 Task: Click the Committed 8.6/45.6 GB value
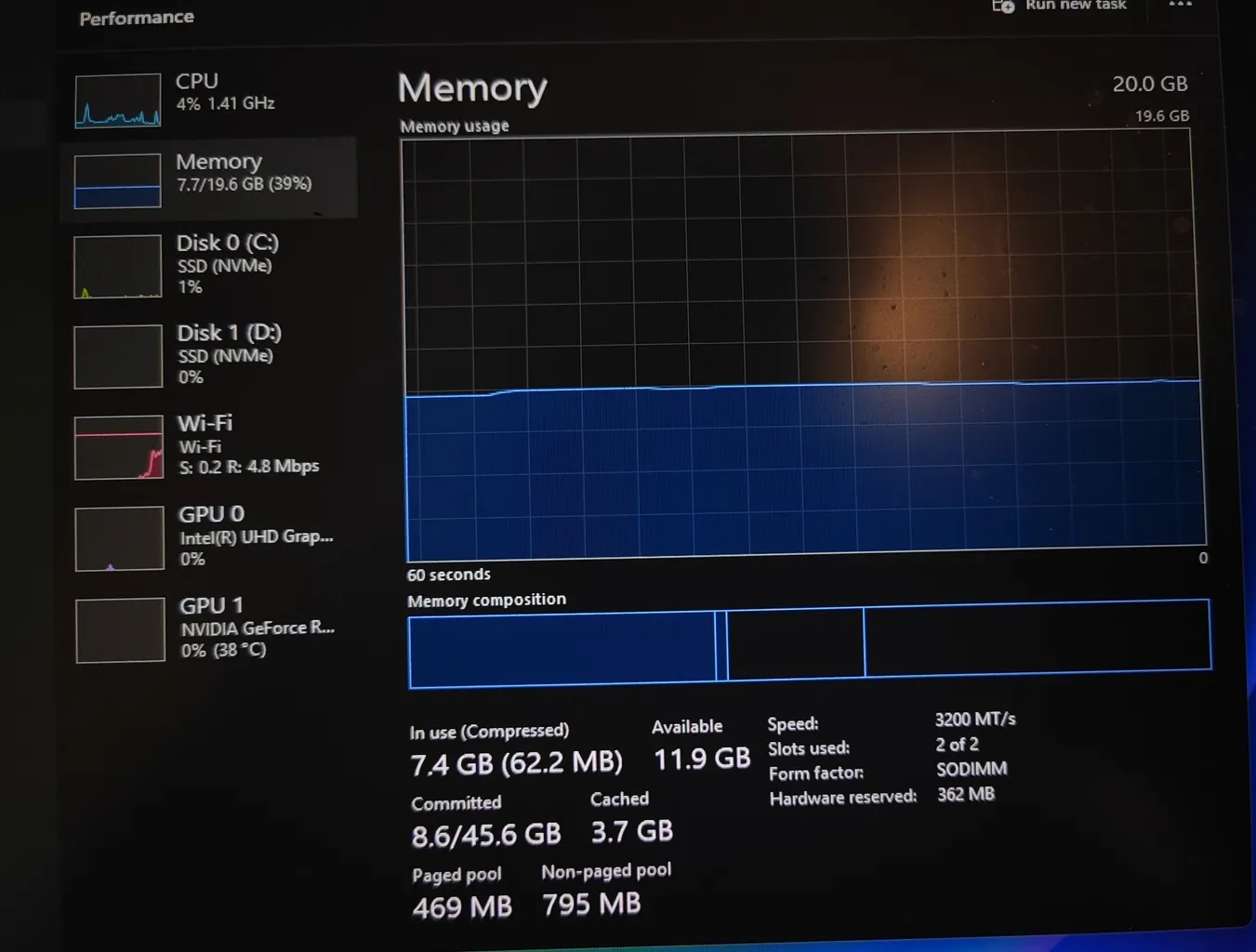click(486, 835)
